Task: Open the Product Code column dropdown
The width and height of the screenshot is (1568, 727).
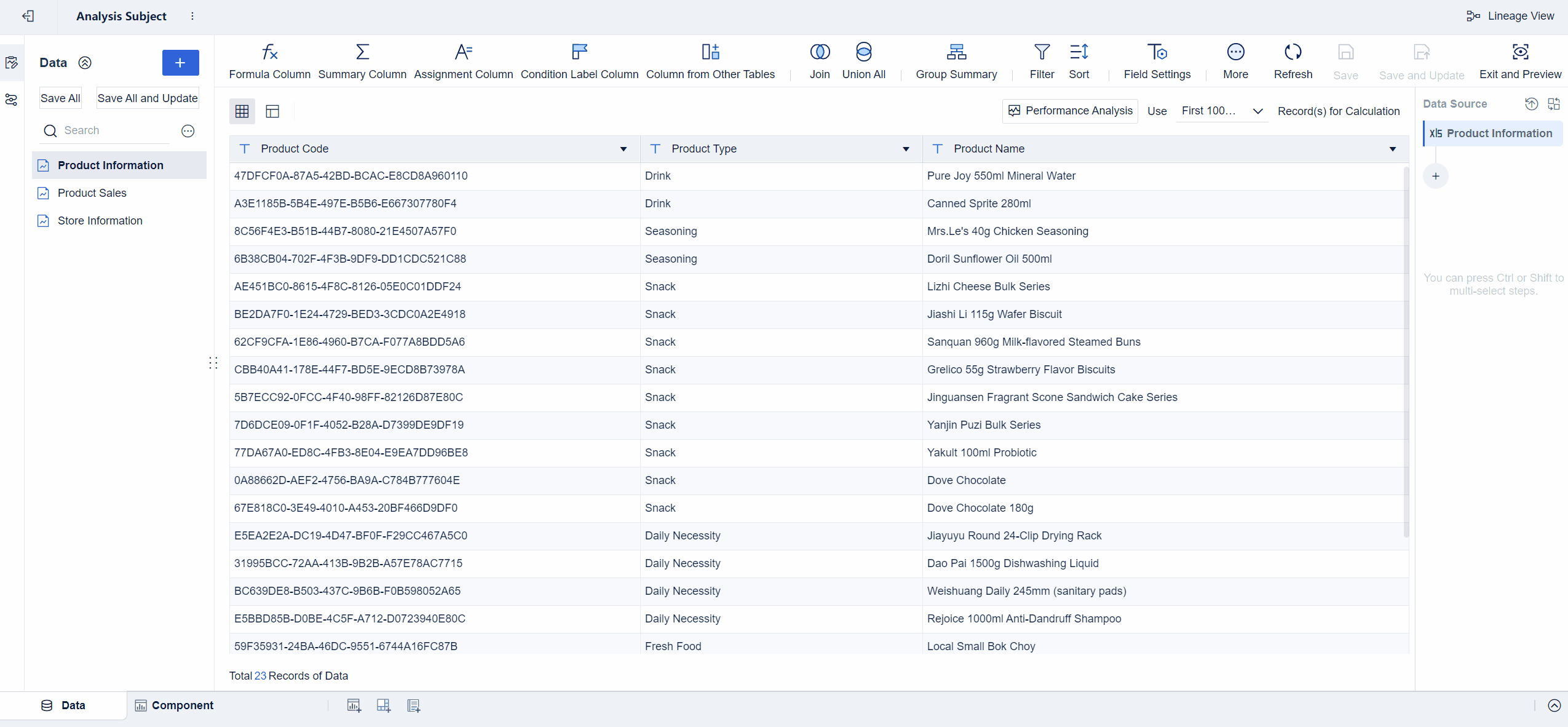Action: tap(624, 149)
